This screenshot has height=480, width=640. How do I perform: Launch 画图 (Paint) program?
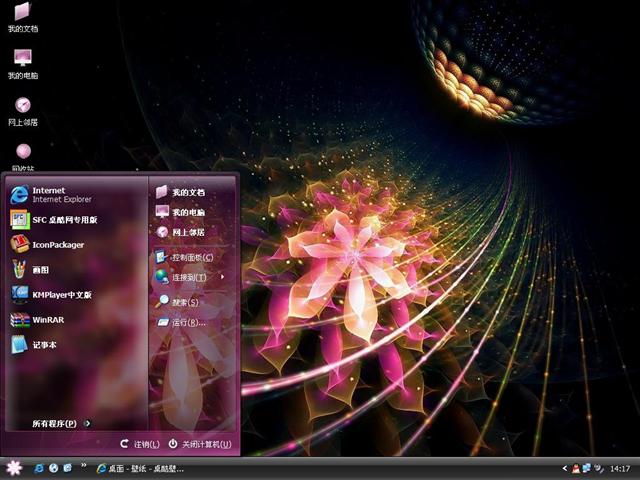click(40, 270)
